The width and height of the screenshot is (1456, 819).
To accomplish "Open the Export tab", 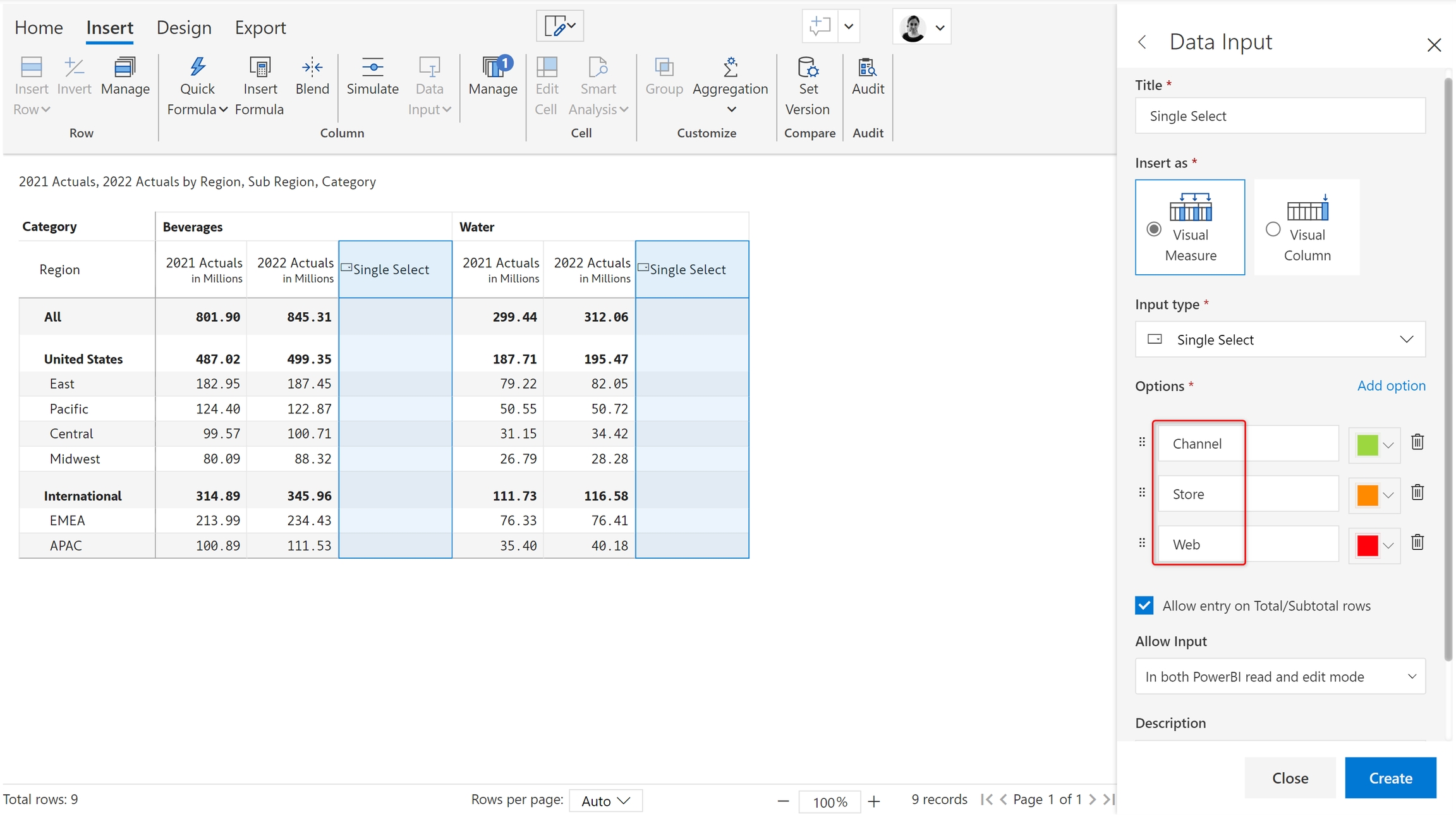I will (x=260, y=28).
